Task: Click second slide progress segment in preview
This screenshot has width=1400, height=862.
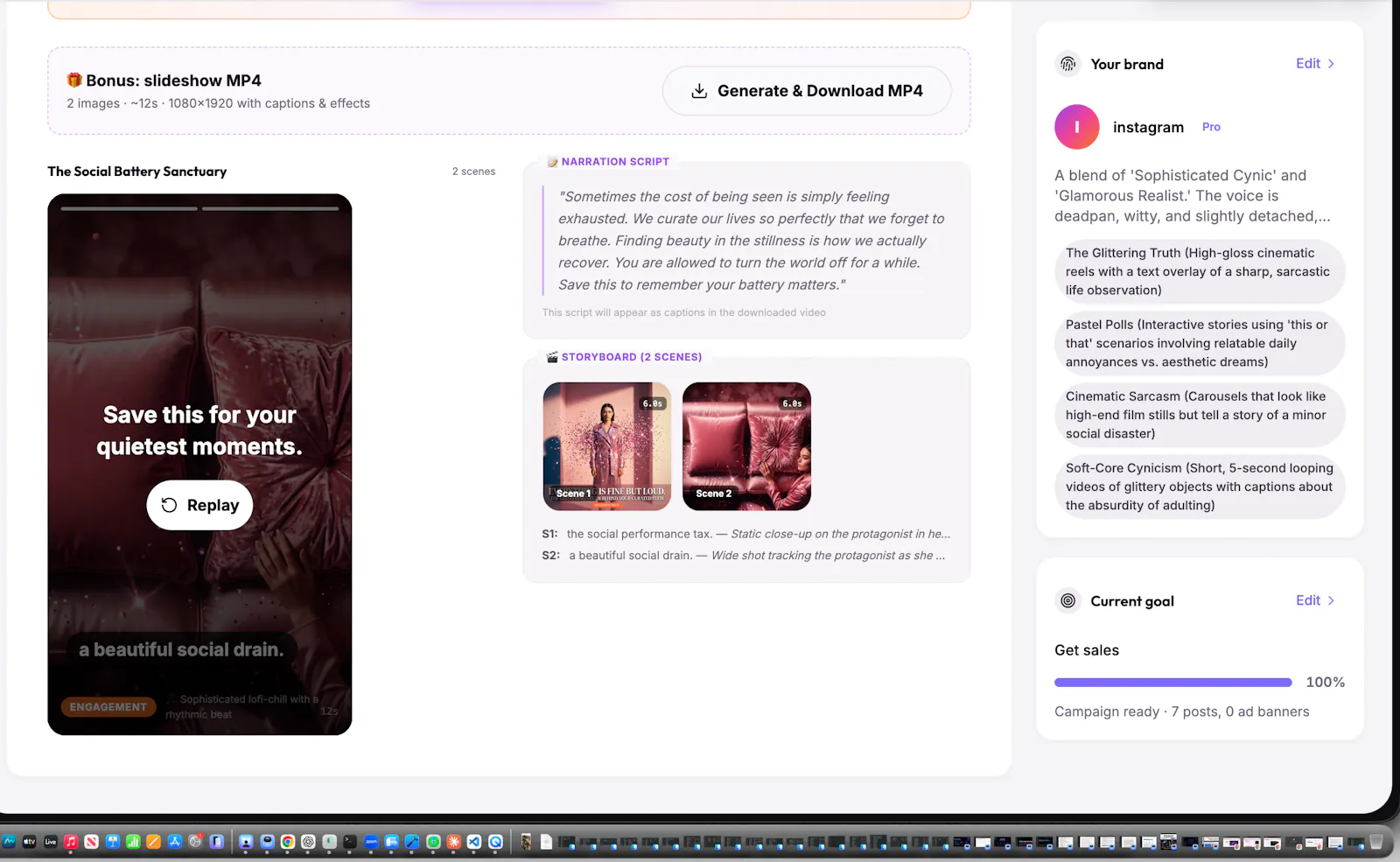Action: (270, 208)
